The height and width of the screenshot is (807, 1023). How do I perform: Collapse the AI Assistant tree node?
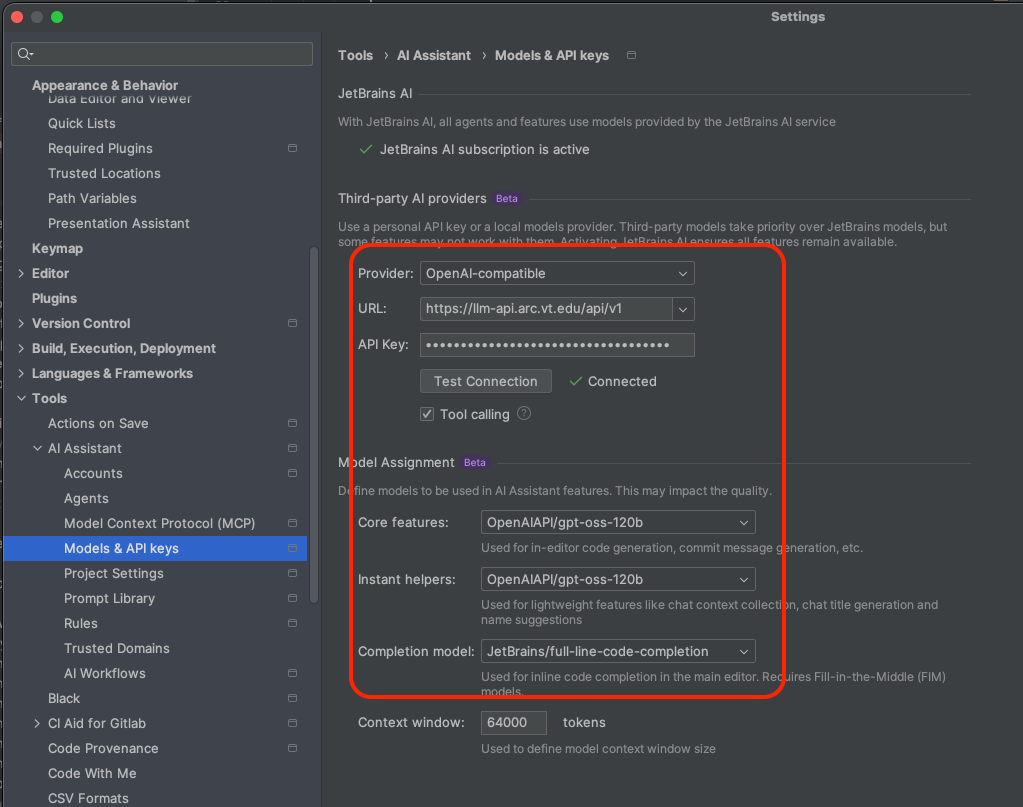[x=38, y=449]
